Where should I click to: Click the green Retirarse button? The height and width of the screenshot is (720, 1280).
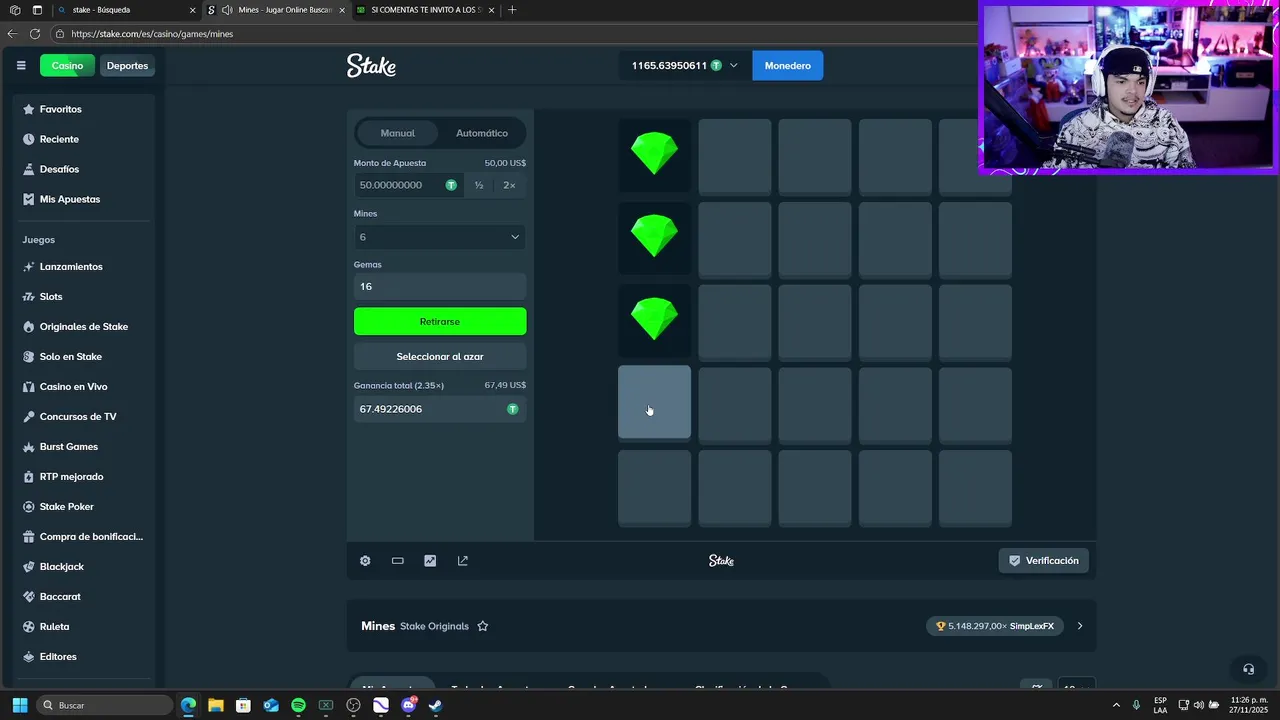(x=440, y=321)
